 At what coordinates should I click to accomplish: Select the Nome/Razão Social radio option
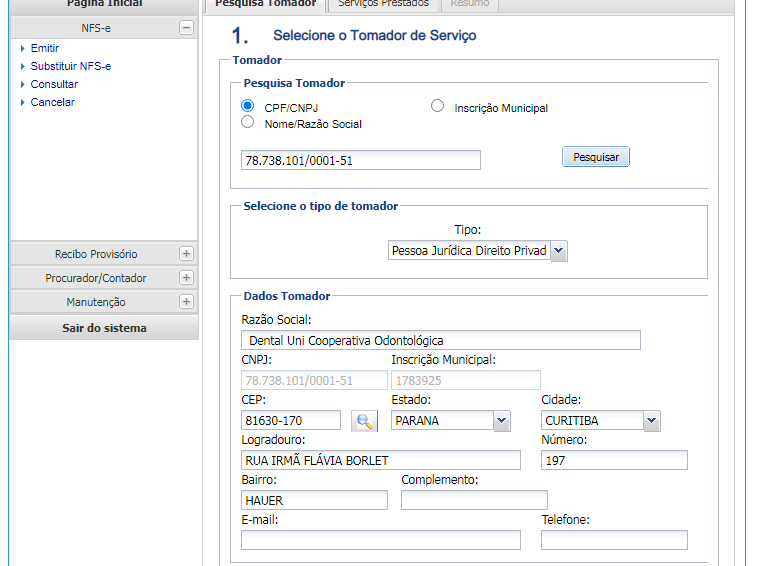pyautogui.click(x=248, y=122)
